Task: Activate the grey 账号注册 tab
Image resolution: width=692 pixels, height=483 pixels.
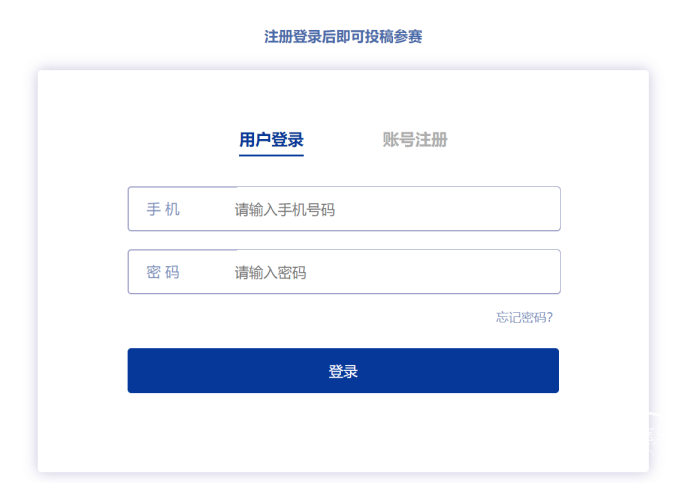Action: pyautogui.click(x=414, y=140)
